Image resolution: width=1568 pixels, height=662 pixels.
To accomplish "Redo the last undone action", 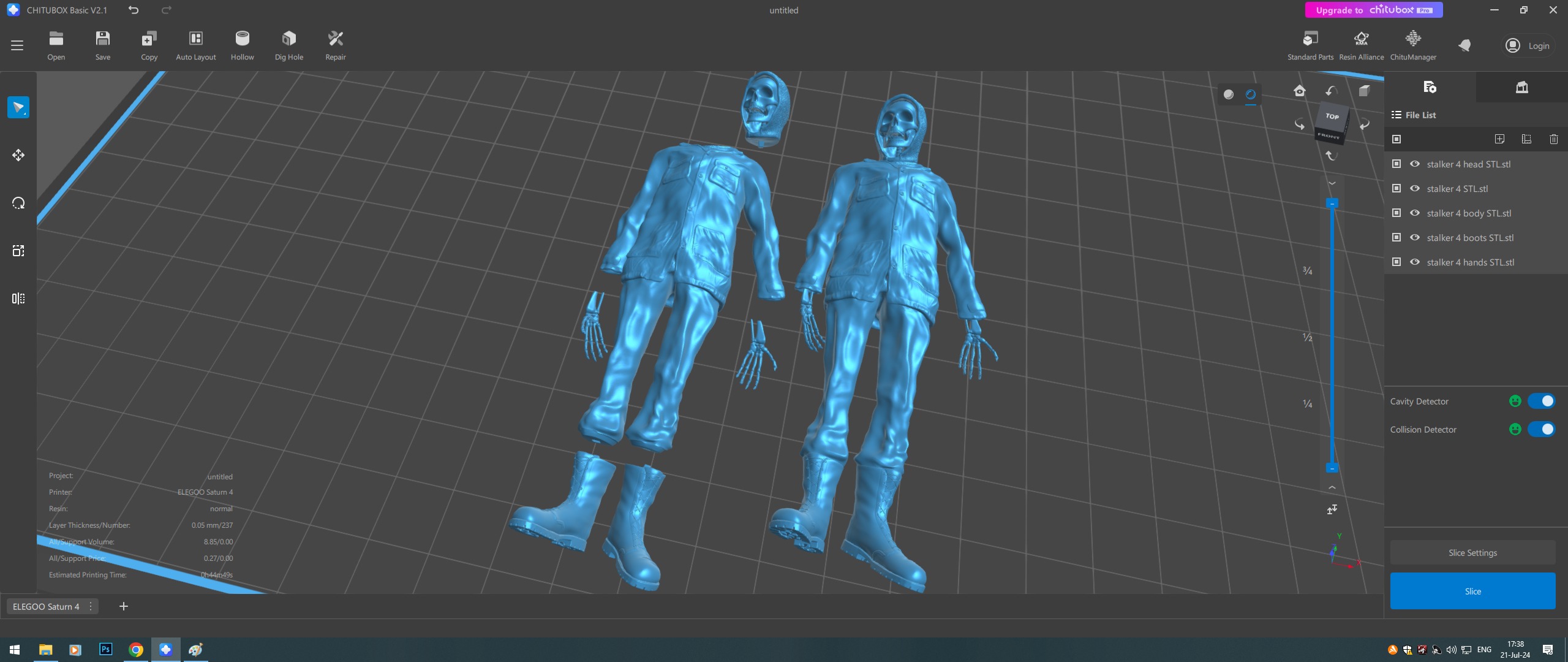I will (167, 10).
